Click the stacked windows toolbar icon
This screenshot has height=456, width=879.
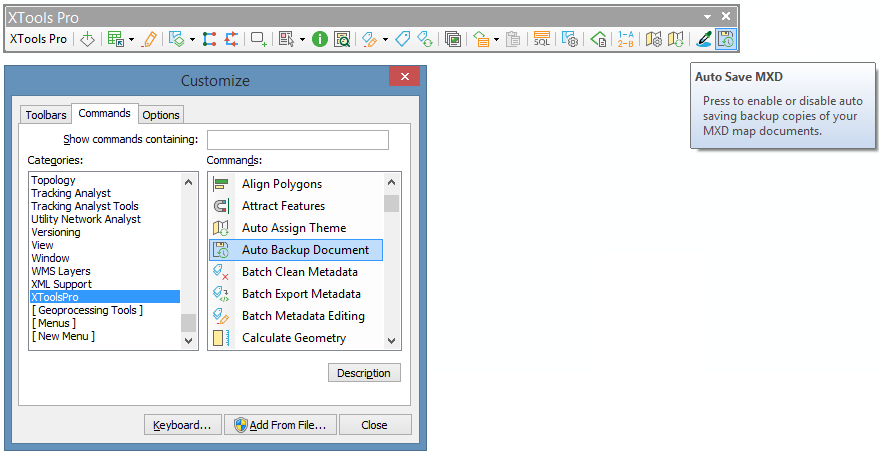point(452,39)
